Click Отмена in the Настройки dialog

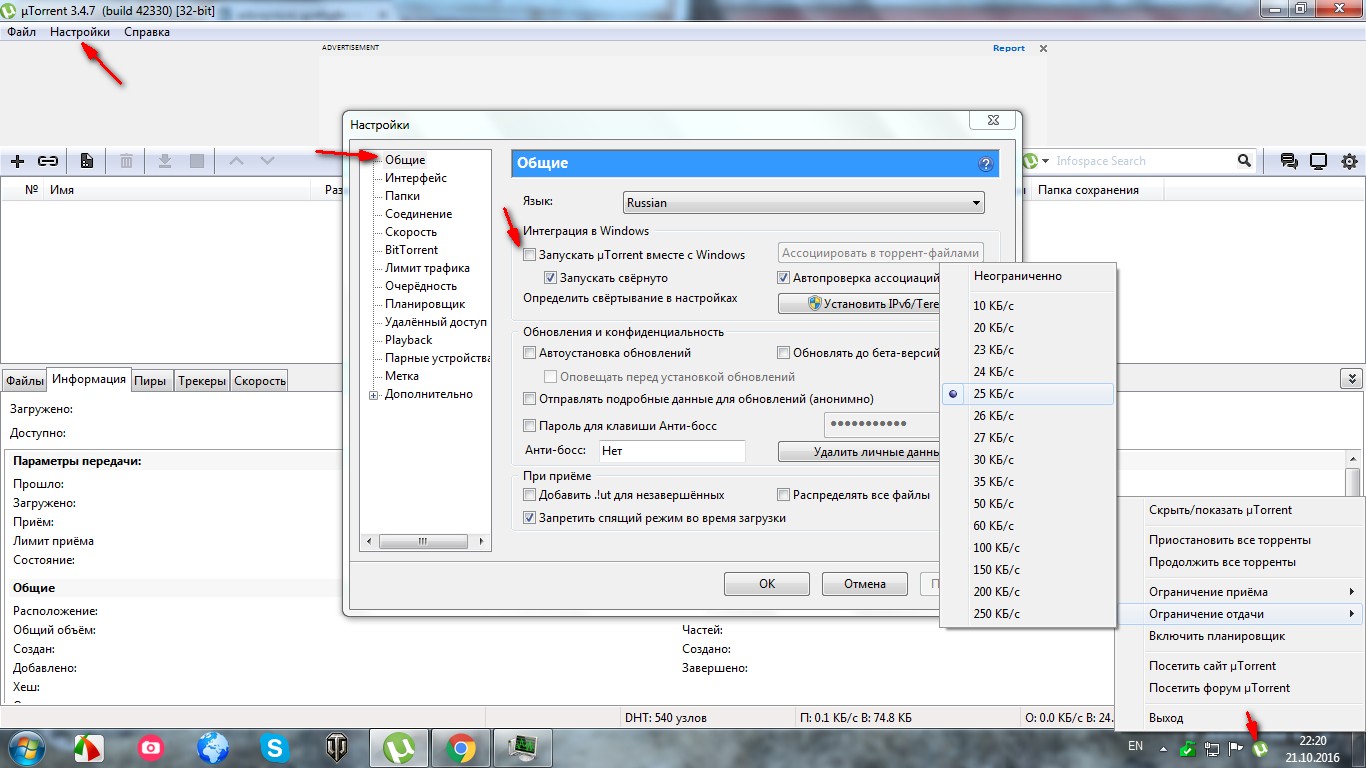click(x=865, y=584)
